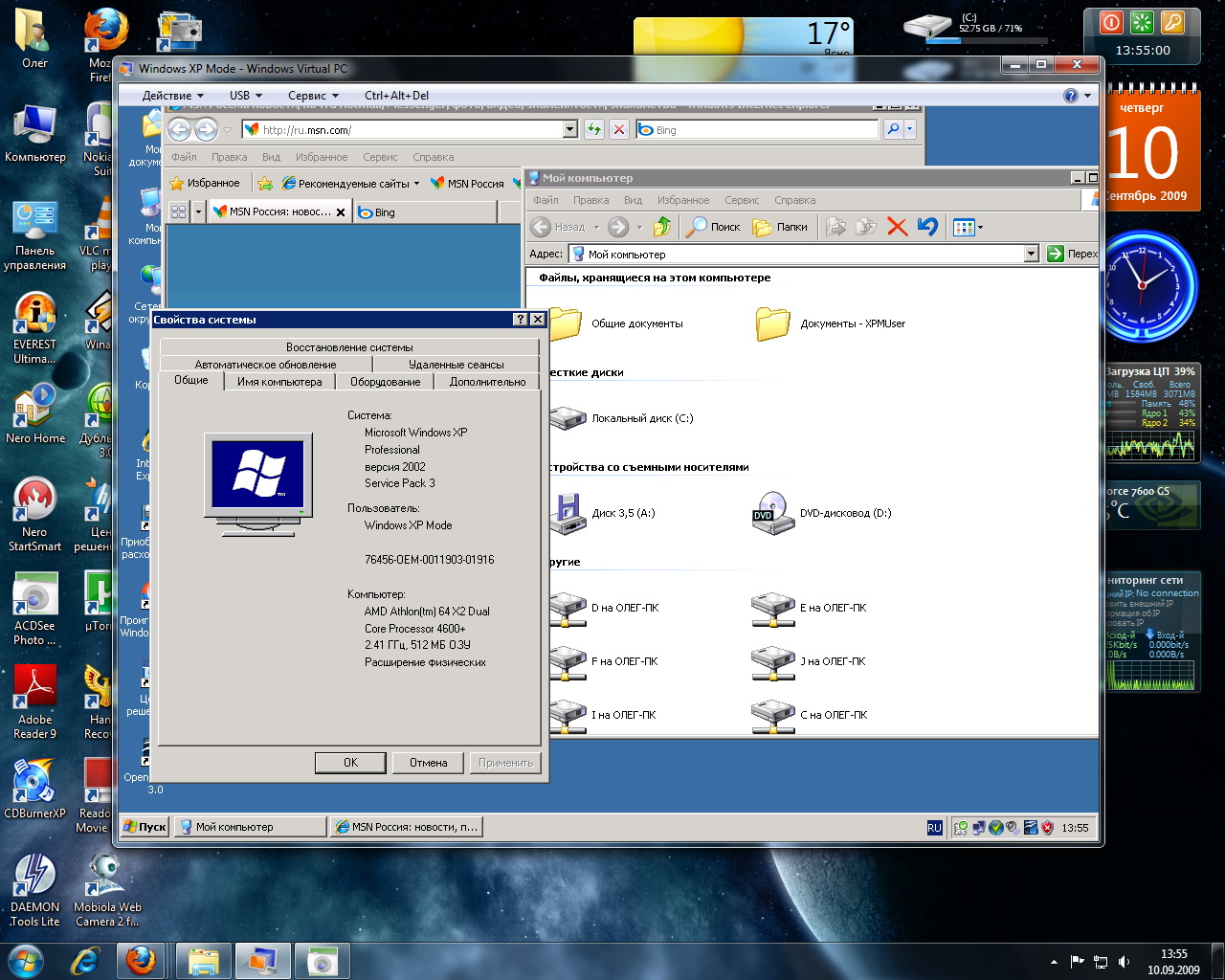Send Ctrl+Alt+Del to virtual machine
The image size is (1225, 980).
(396, 96)
